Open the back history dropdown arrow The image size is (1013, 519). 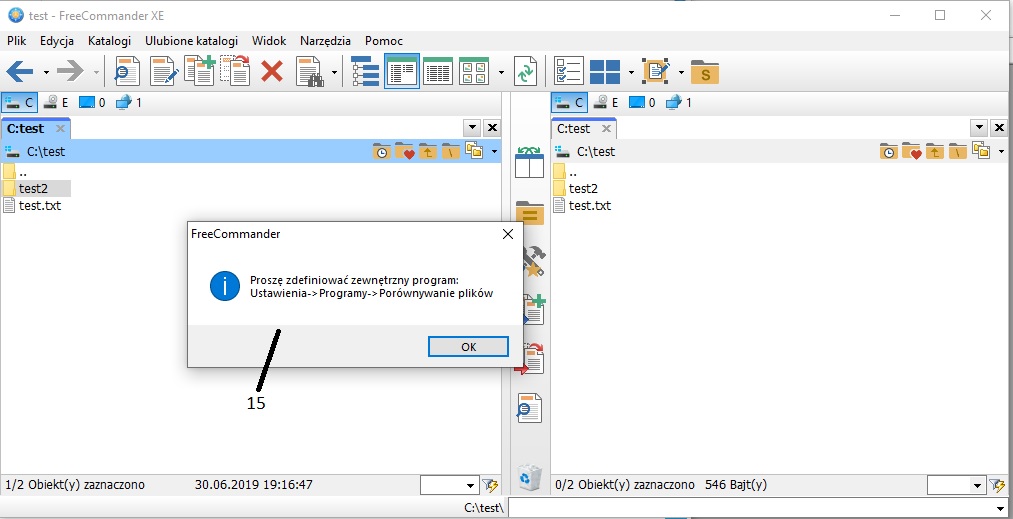[x=46, y=72]
